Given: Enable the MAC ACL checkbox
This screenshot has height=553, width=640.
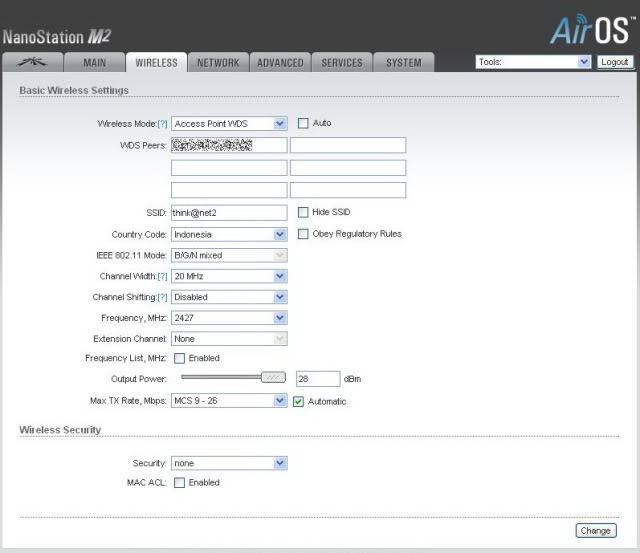Looking at the screenshot, I should [x=179, y=483].
